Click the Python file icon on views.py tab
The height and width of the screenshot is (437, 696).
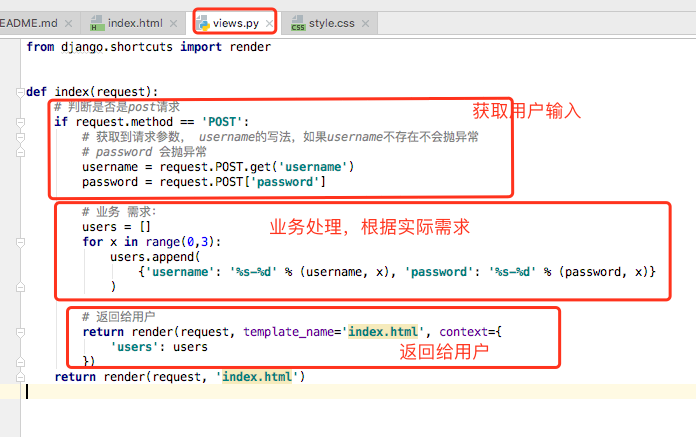203,23
